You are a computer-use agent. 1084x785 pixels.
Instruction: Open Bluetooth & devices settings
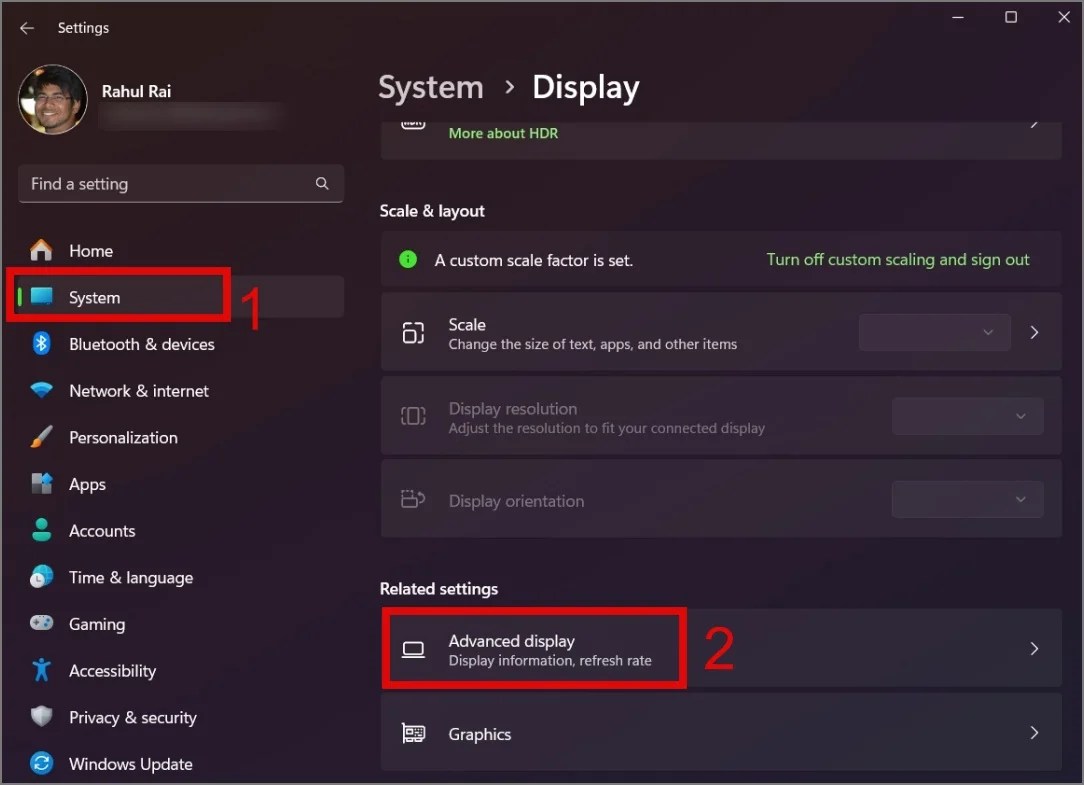141,344
